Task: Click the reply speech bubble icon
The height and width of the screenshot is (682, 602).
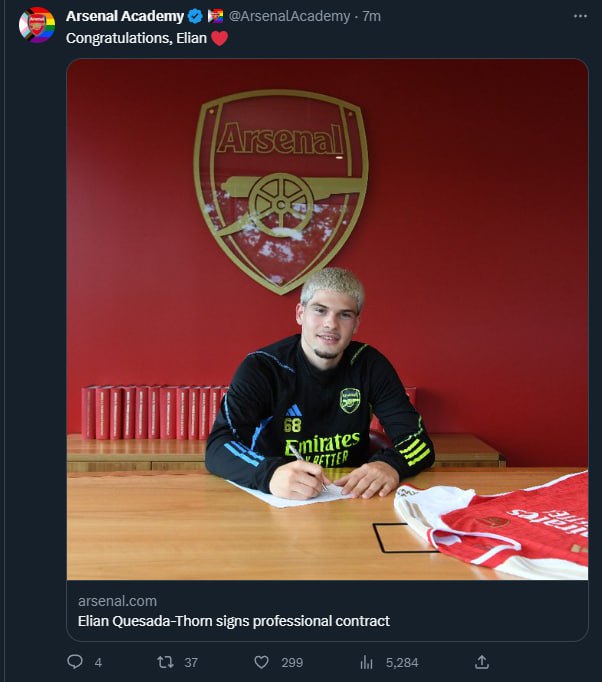Action: click(x=74, y=662)
